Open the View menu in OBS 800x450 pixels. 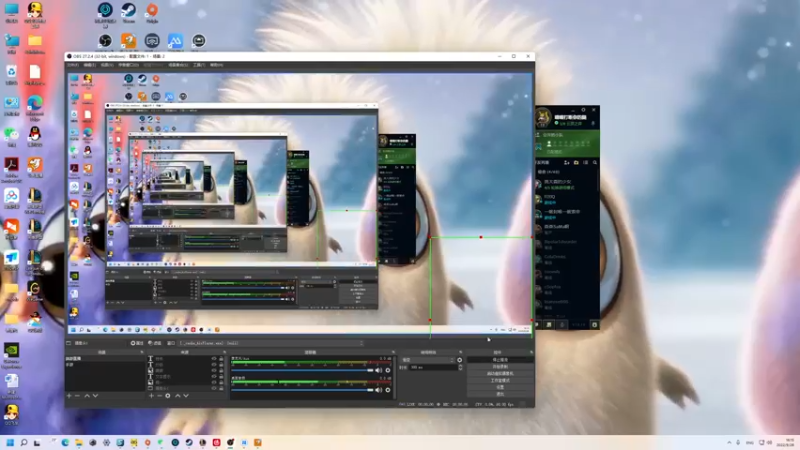[107, 65]
